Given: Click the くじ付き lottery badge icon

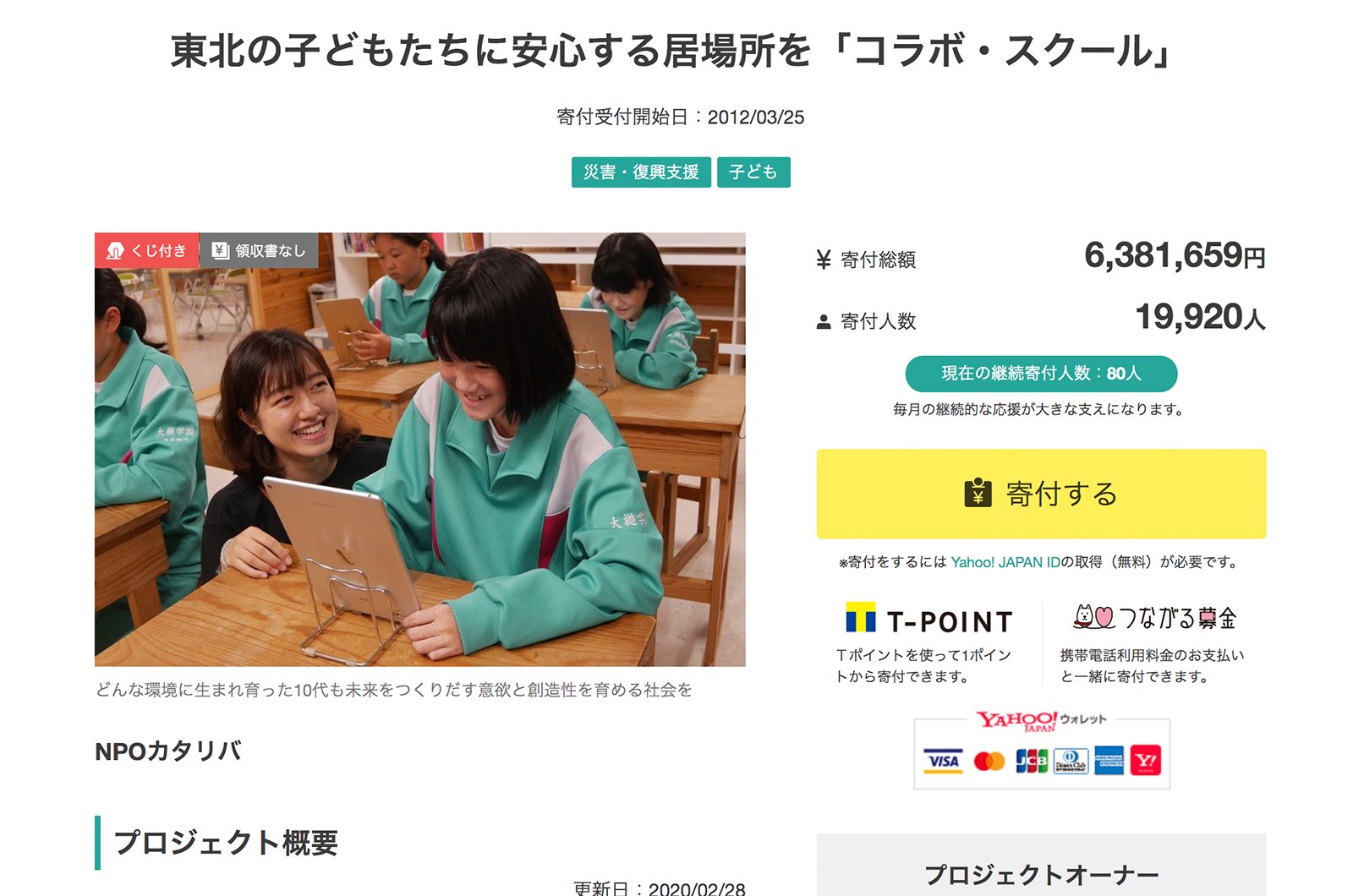Looking at the screenshot, I should click(116, 251).
